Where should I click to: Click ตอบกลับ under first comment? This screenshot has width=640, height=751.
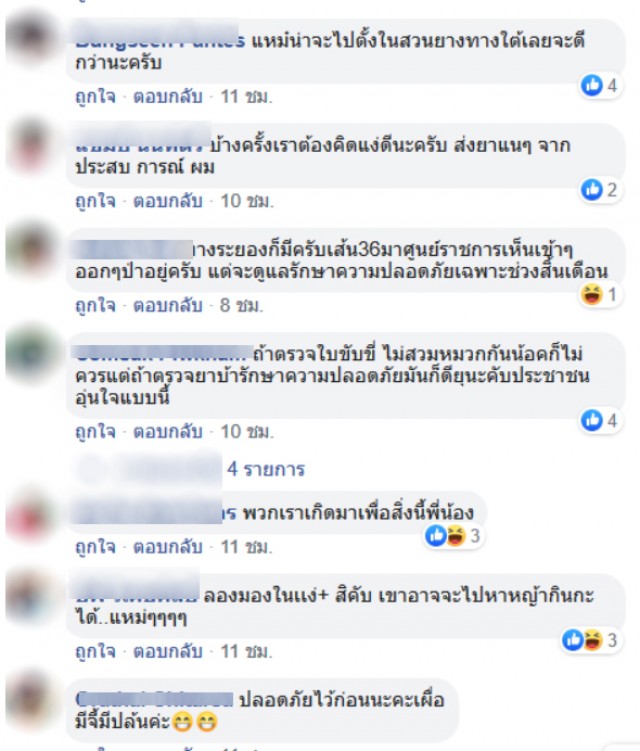click(x=168, y=97)
